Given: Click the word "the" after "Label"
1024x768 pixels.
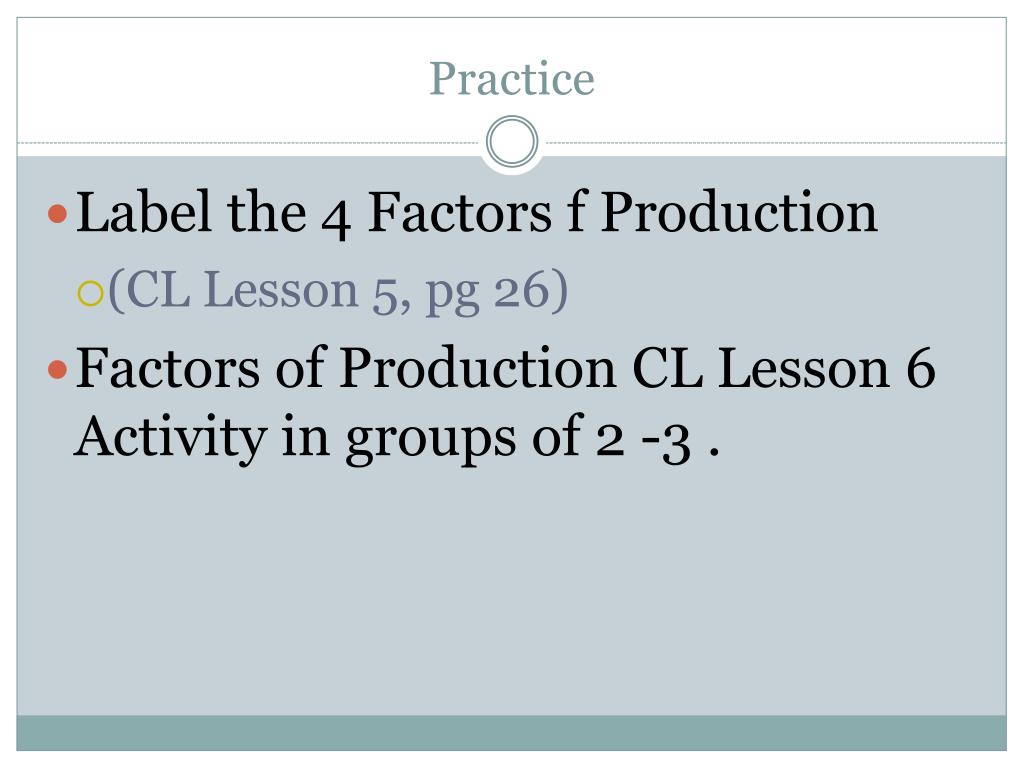Looking at the screenshot, I should pos(266,212).
